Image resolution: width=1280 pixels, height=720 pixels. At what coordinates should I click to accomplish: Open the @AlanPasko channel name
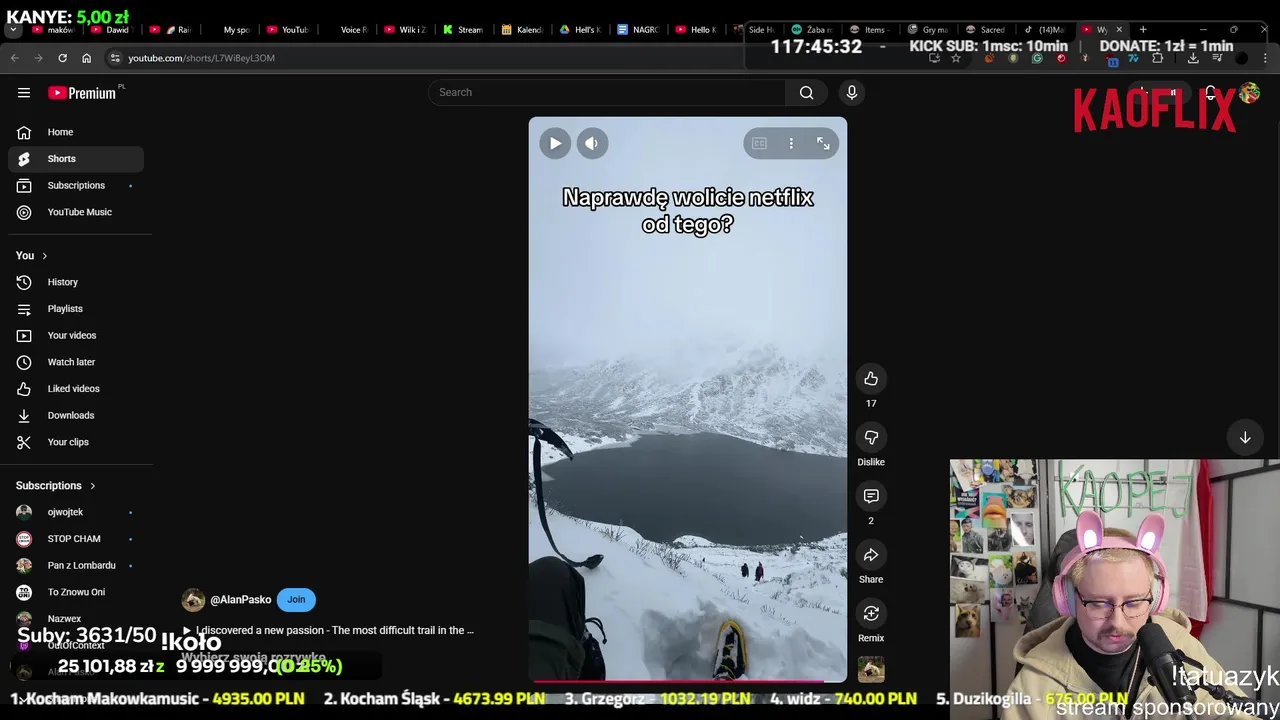click(x=240, y=600)
